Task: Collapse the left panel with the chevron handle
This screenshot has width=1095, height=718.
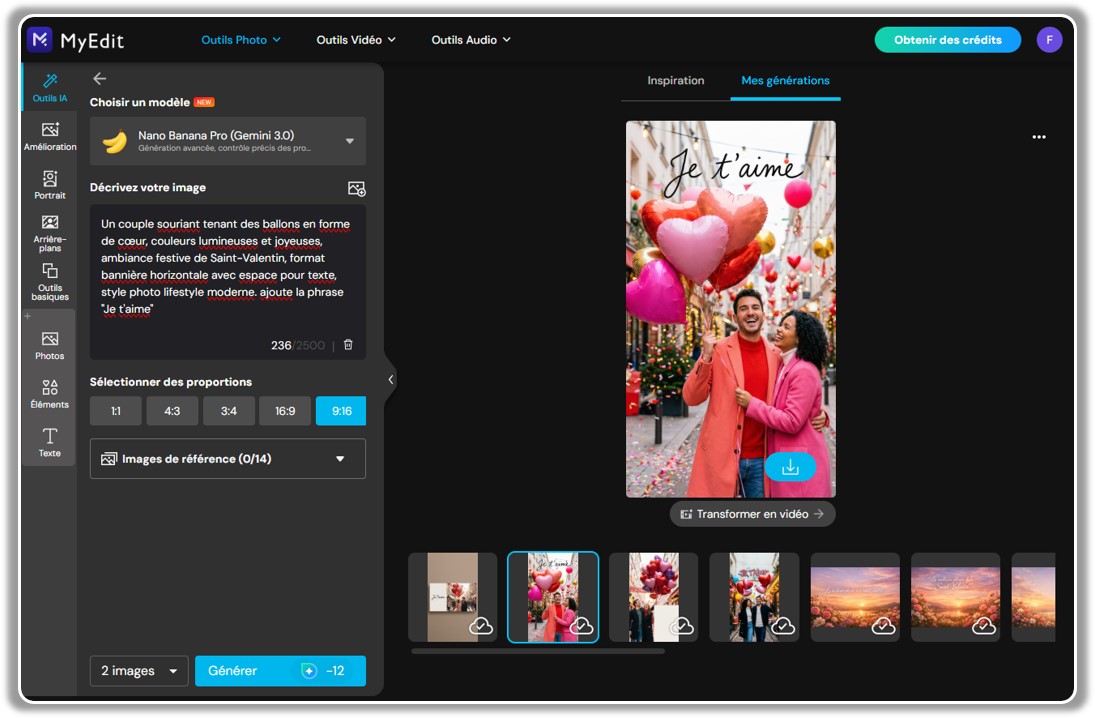Action: pyautogui.click(x=390, y=379)
